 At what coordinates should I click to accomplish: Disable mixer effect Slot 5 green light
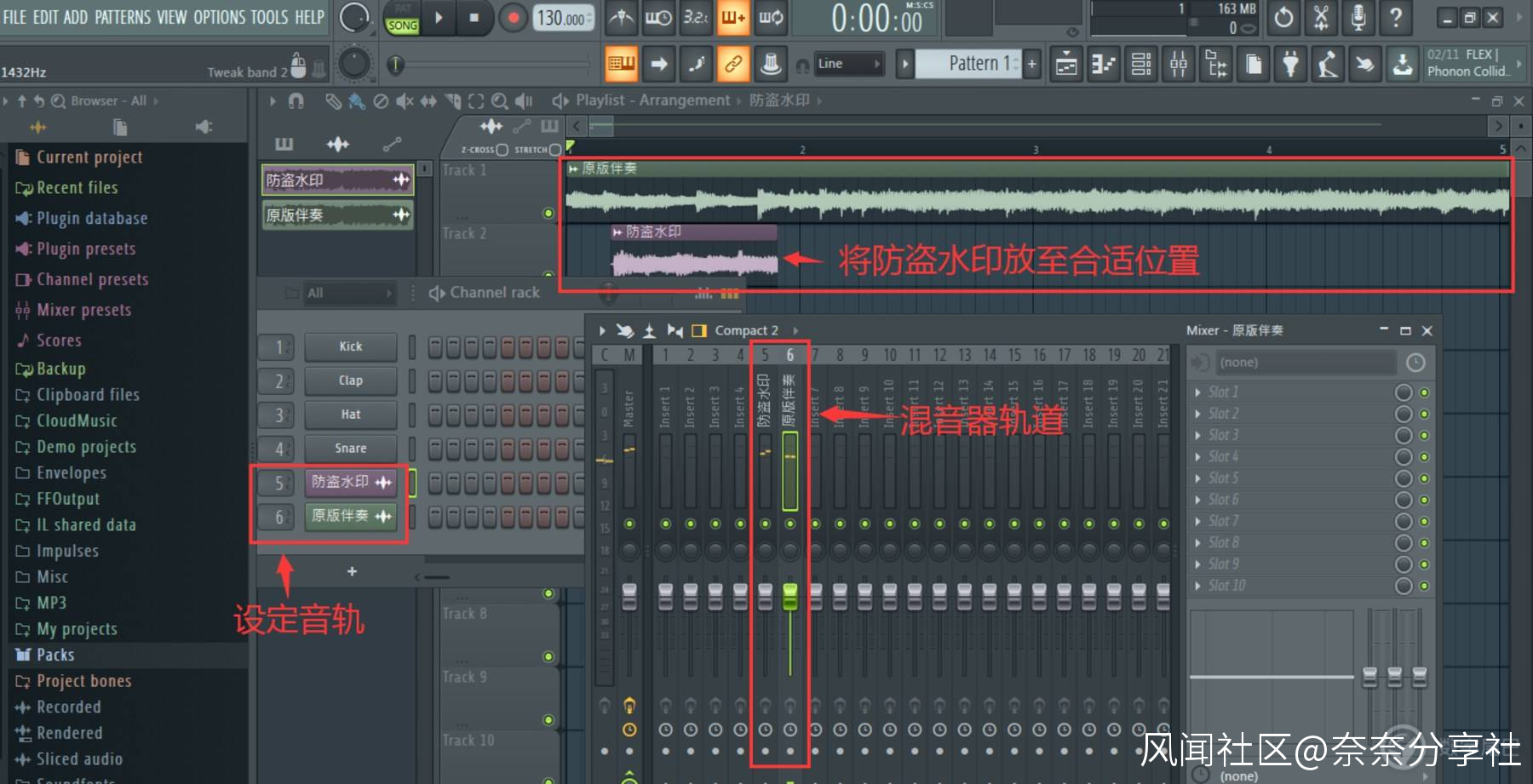(x=1424, y=478)
